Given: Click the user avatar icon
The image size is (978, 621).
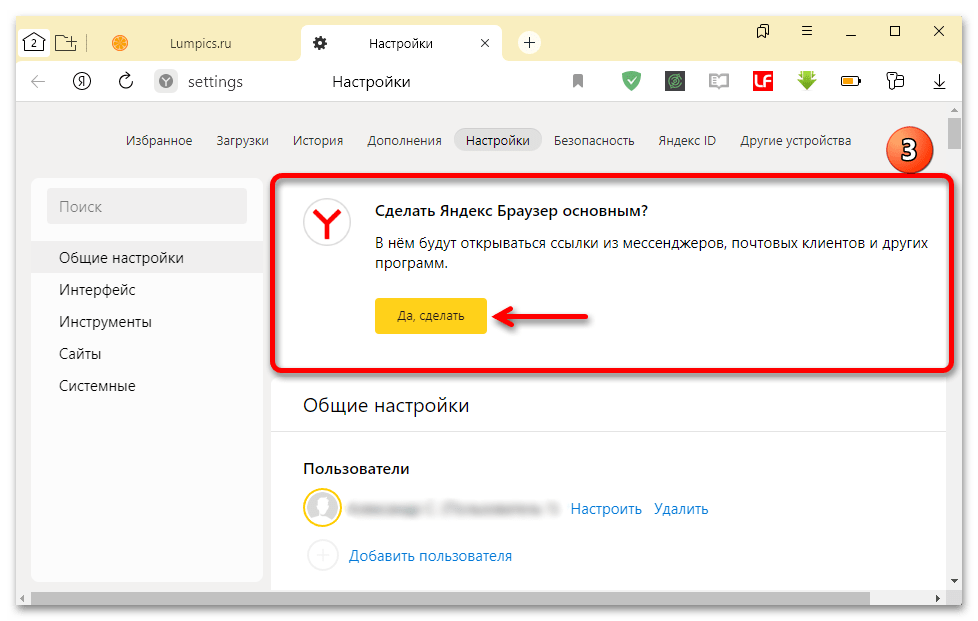Looking at the screenshot, I should (x=322, y=507).
